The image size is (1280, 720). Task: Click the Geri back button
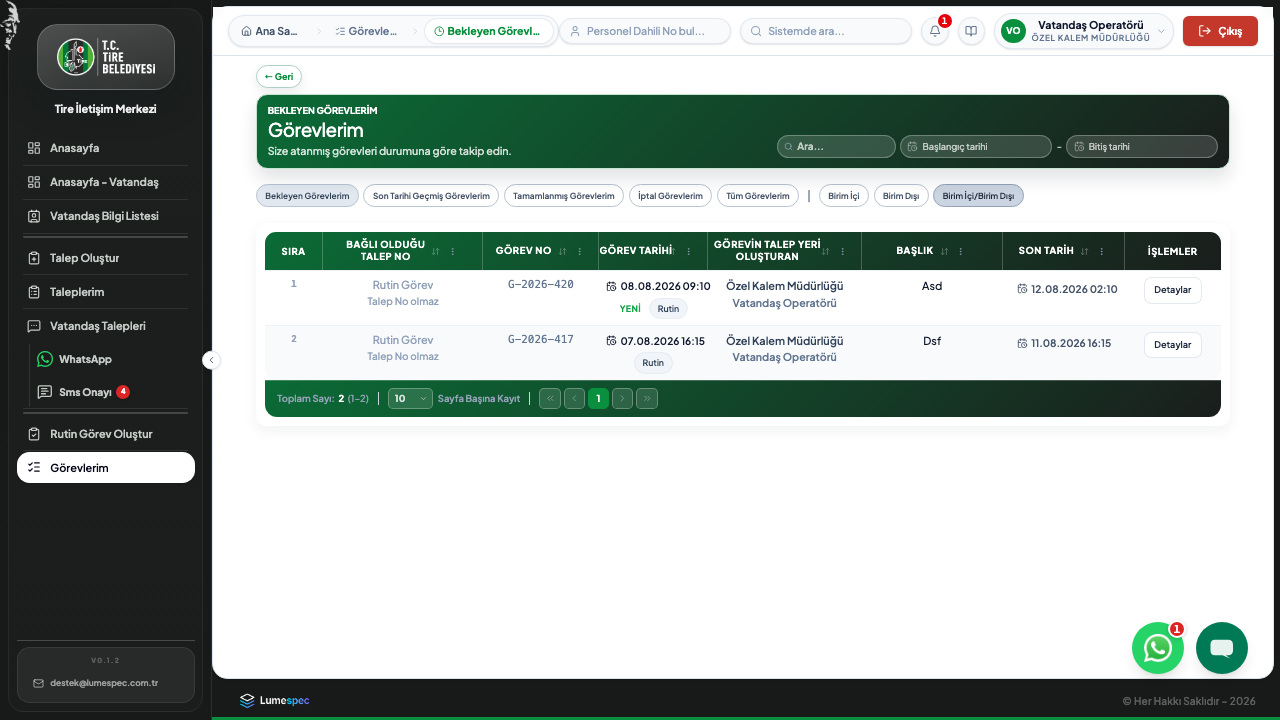[x=279, y=76]
